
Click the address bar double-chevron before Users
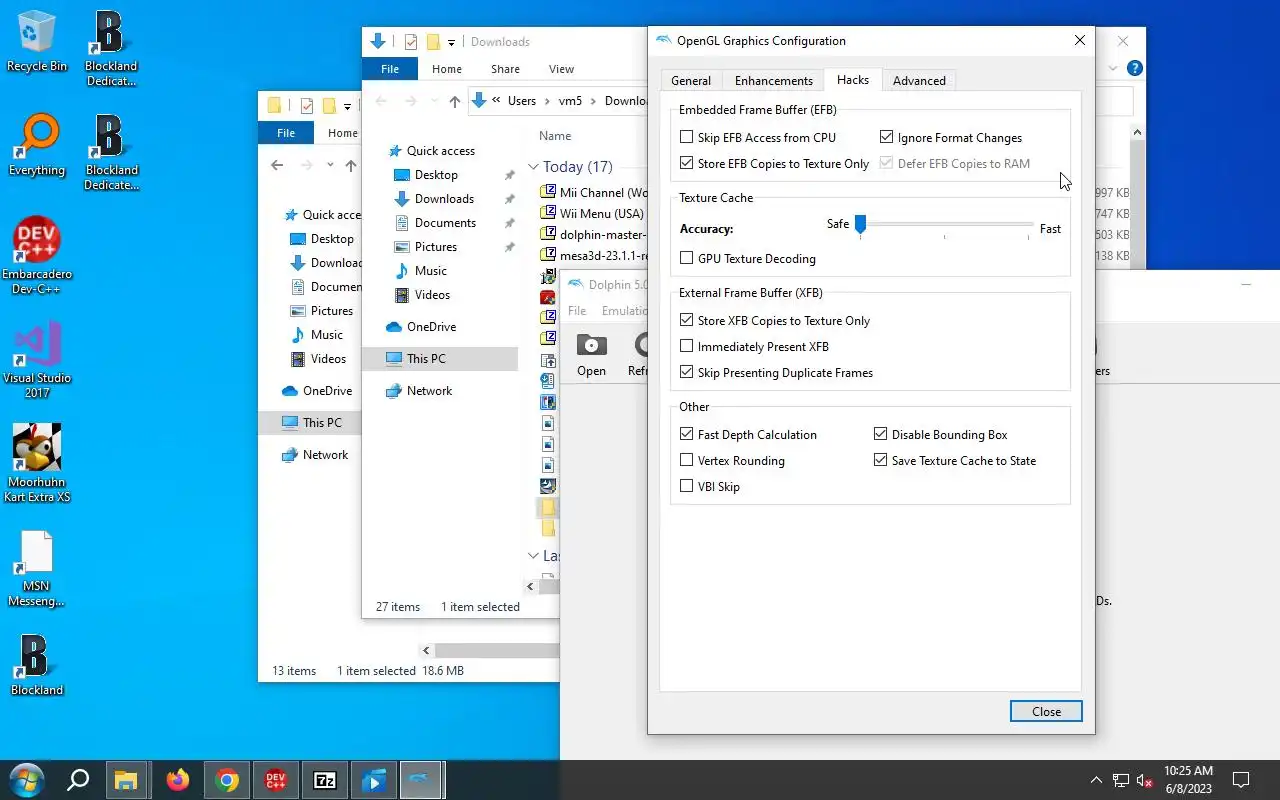(x=497, y=101)
